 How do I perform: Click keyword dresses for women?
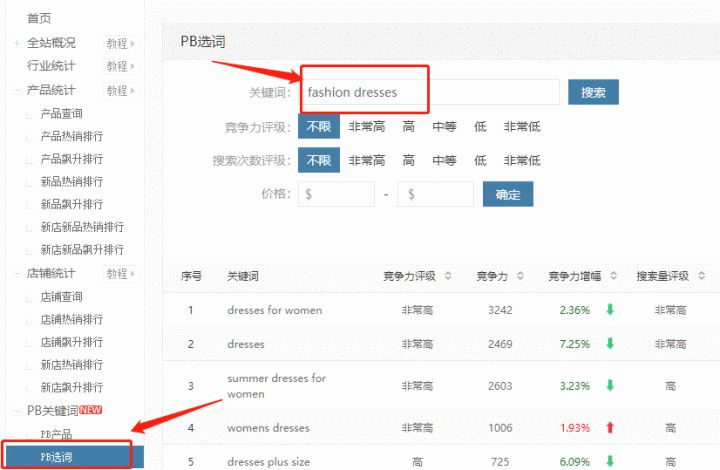(275, 310)
